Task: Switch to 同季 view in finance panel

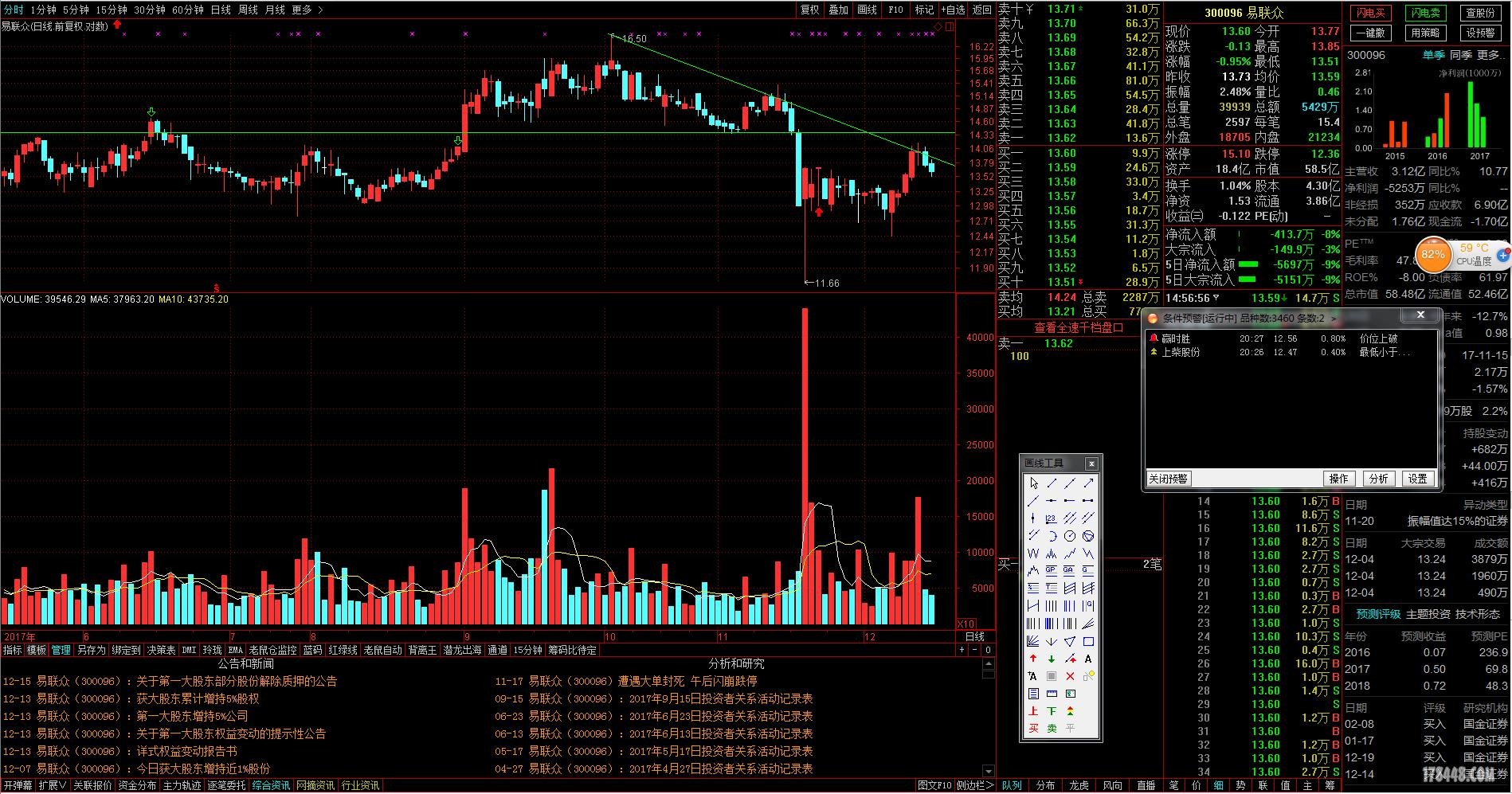Action: coord(1460,55)
